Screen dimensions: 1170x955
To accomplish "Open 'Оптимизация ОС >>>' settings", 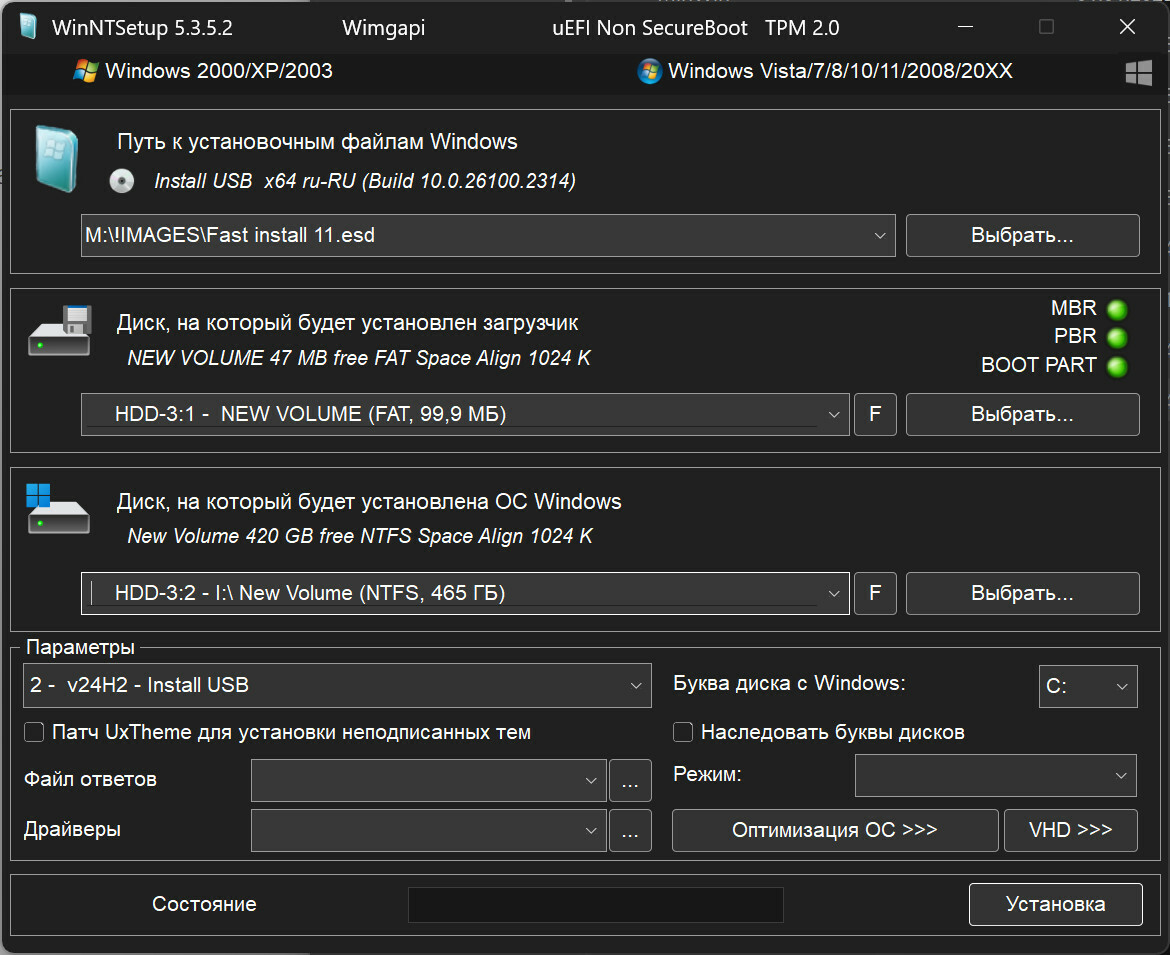I will pos(835,830).
